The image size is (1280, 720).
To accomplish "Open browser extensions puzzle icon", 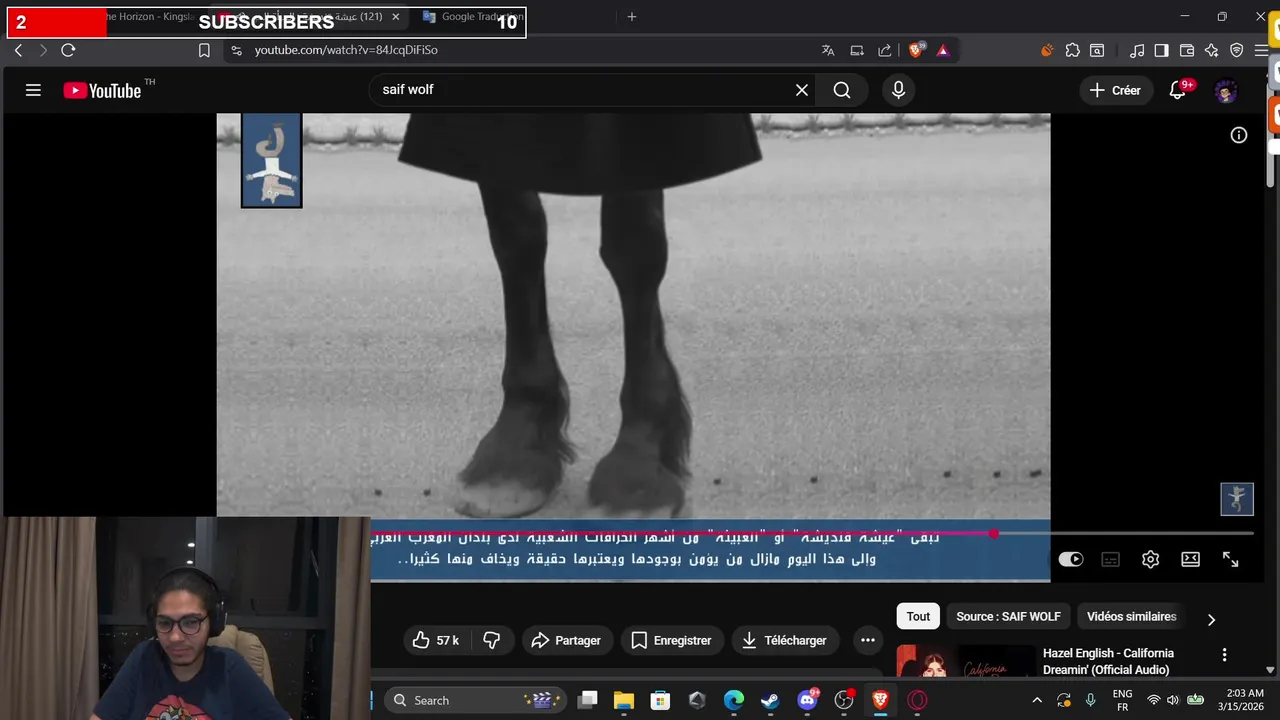I will (x=1072, y=50).
